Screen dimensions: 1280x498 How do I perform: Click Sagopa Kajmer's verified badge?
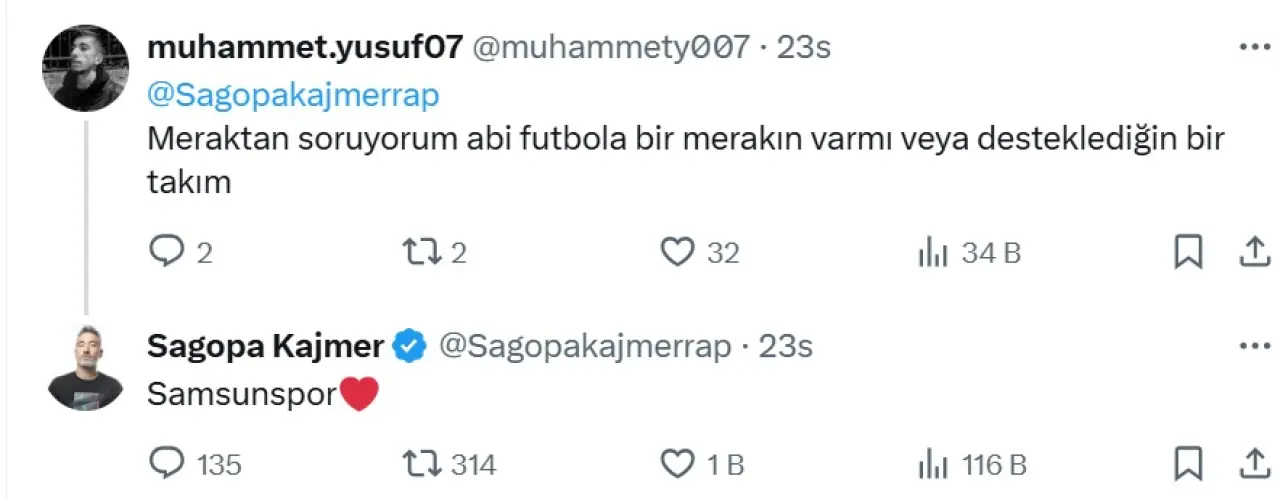point(411,347)
